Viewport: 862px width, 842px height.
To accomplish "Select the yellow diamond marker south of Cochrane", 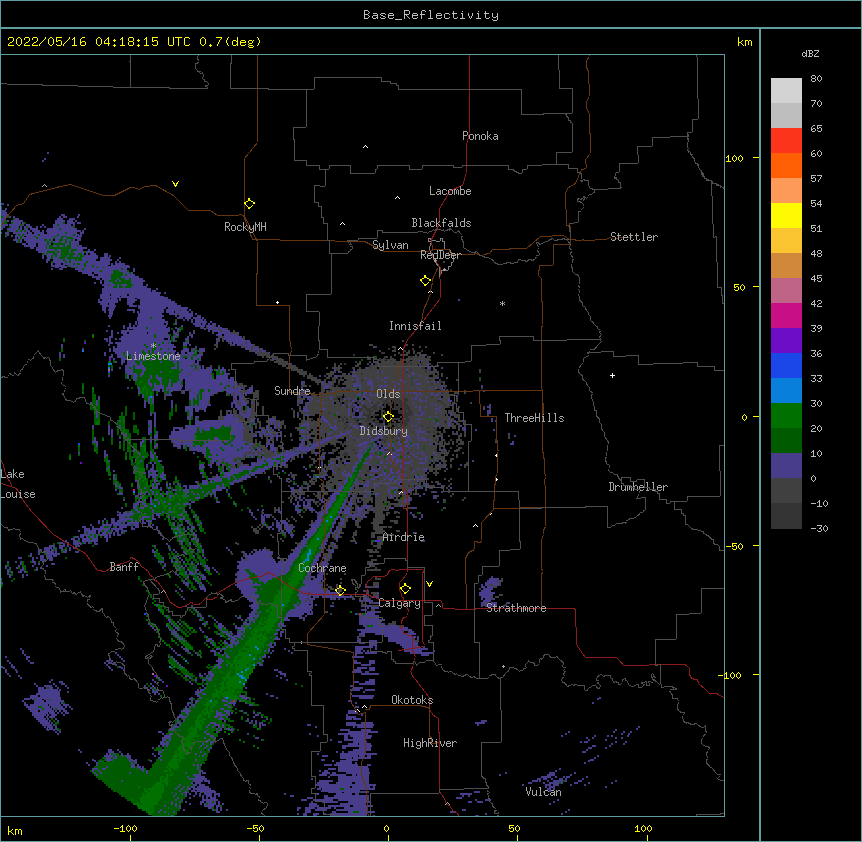I will [340, 591].
